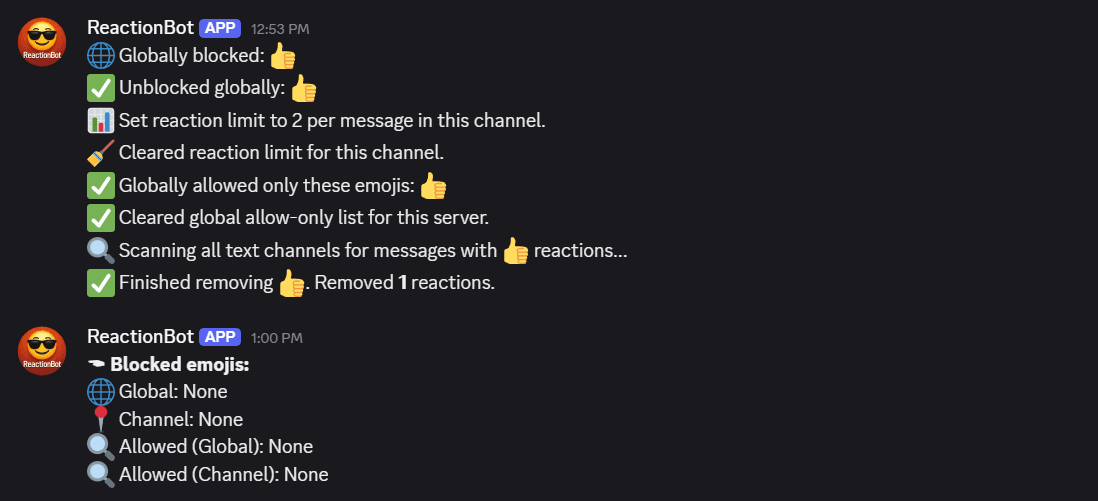Screen dimensions: 1098x501
Task: Click the APP badge on the first message
Action: pyautogui.click(x=220, y=28)
